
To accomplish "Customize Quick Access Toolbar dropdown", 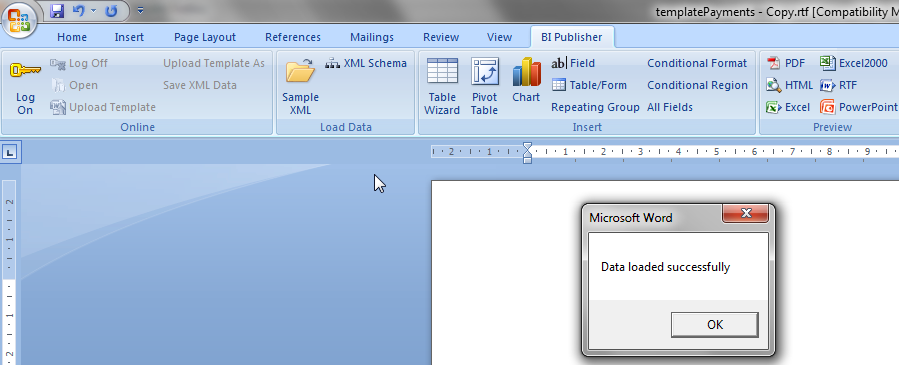I will coord(141,10).
